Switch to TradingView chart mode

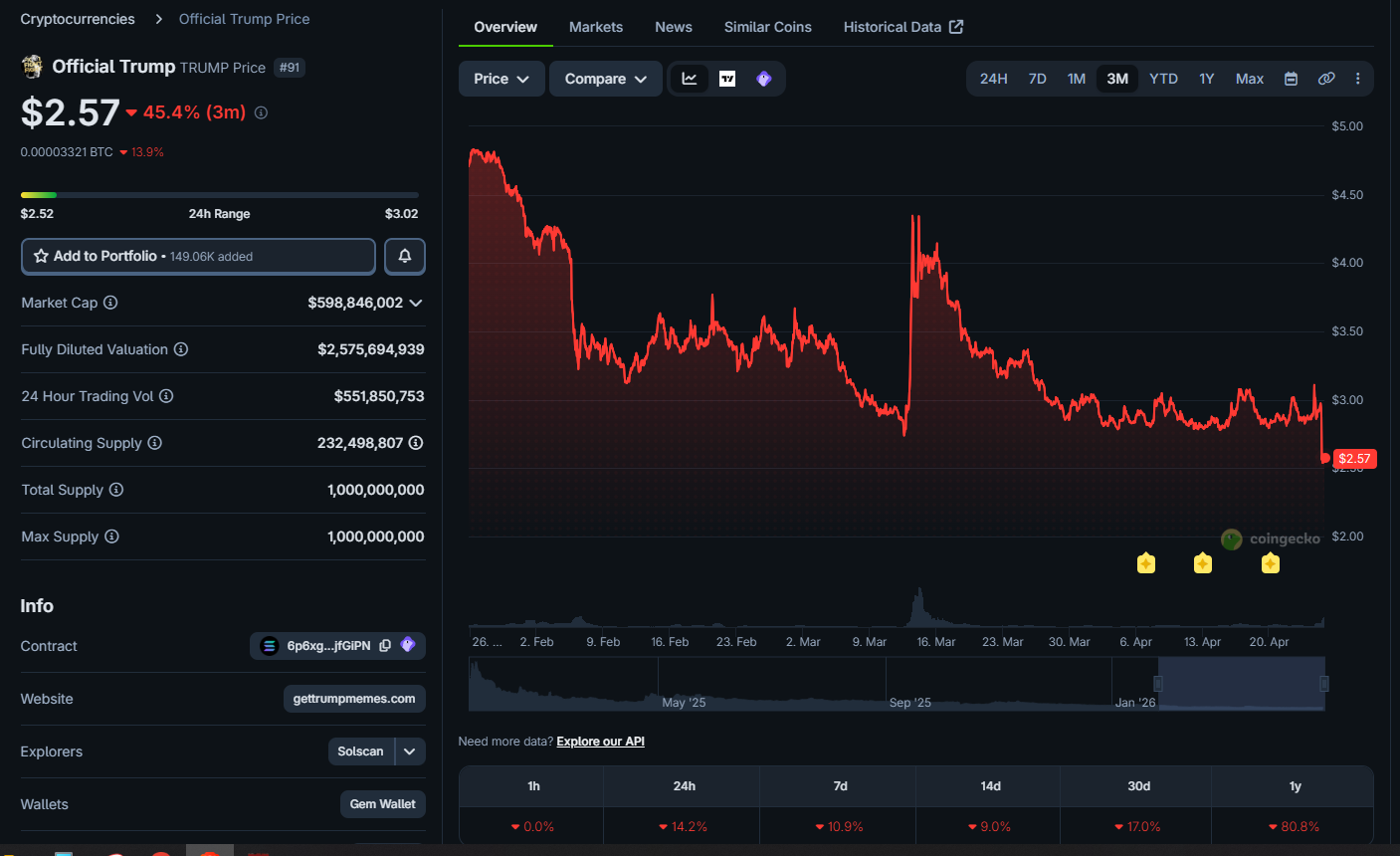click(x=727, y=79)
